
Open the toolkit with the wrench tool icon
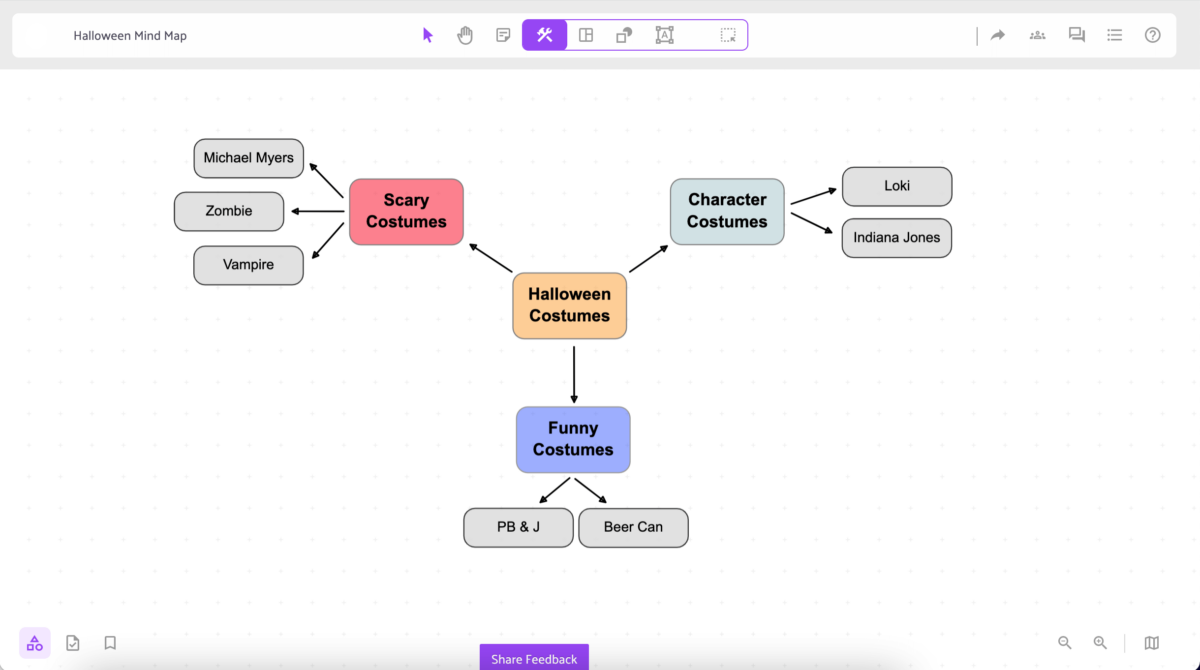pyautogui.click(x=544, y=34)
